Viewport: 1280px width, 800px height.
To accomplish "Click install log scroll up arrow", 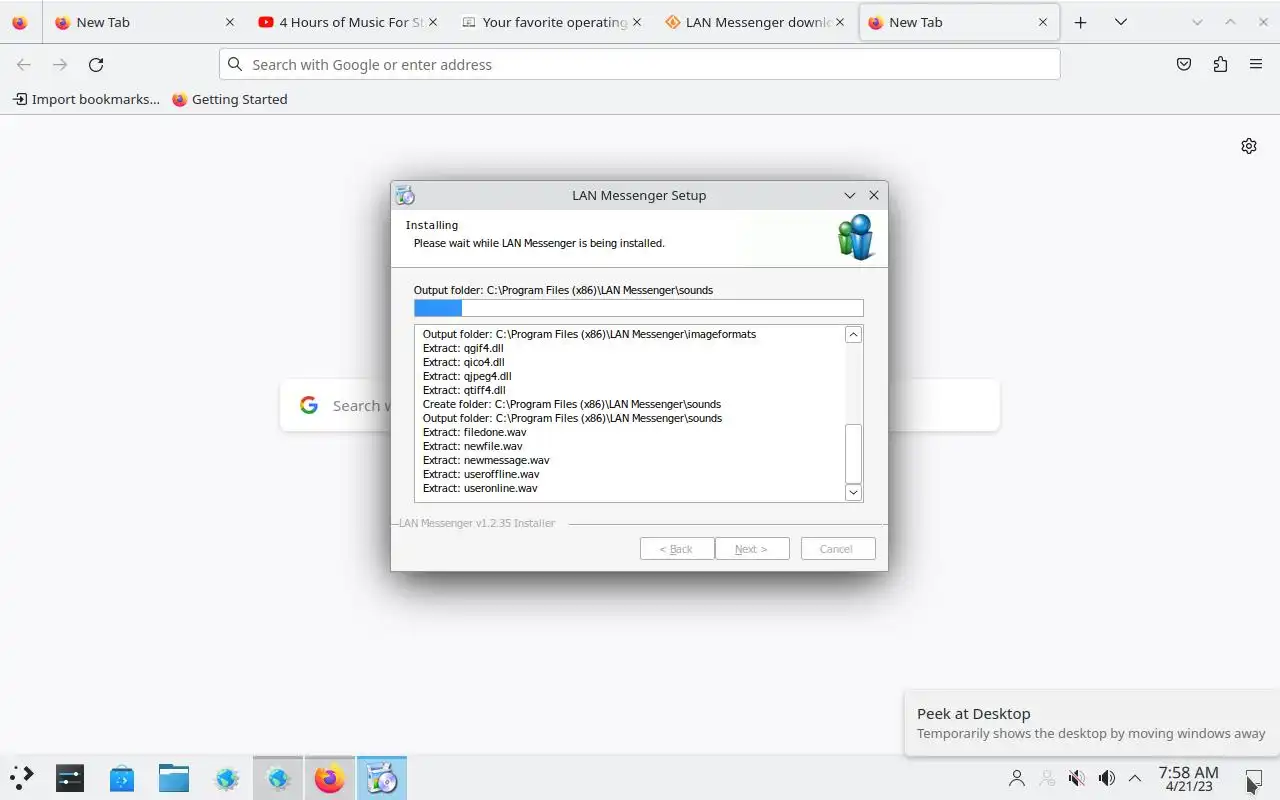I will (853, 335).
